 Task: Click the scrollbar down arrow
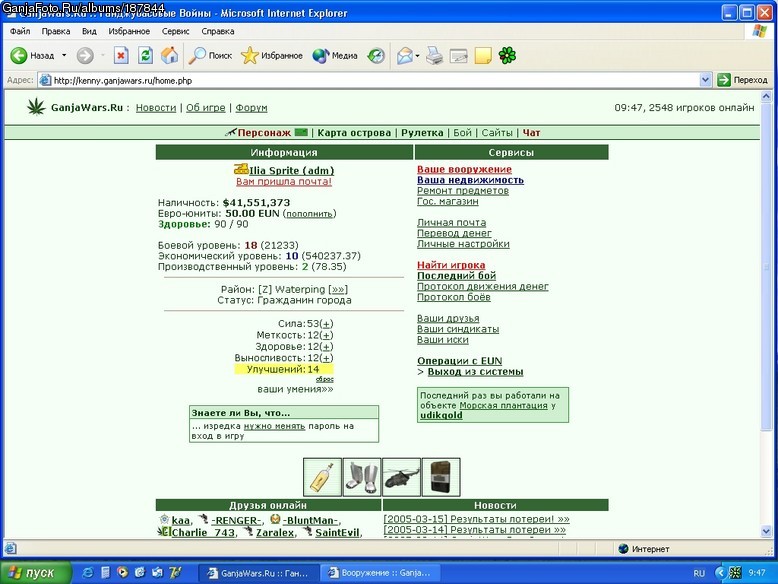coord(766,531)
